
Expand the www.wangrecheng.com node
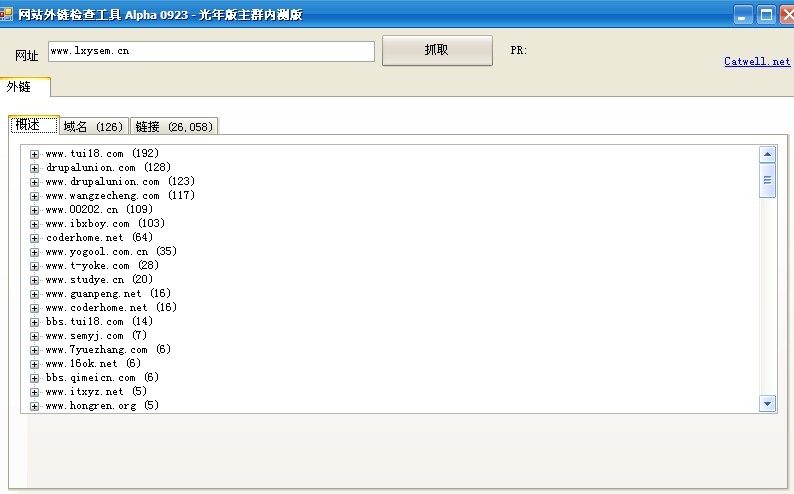[x=35, y=196]
